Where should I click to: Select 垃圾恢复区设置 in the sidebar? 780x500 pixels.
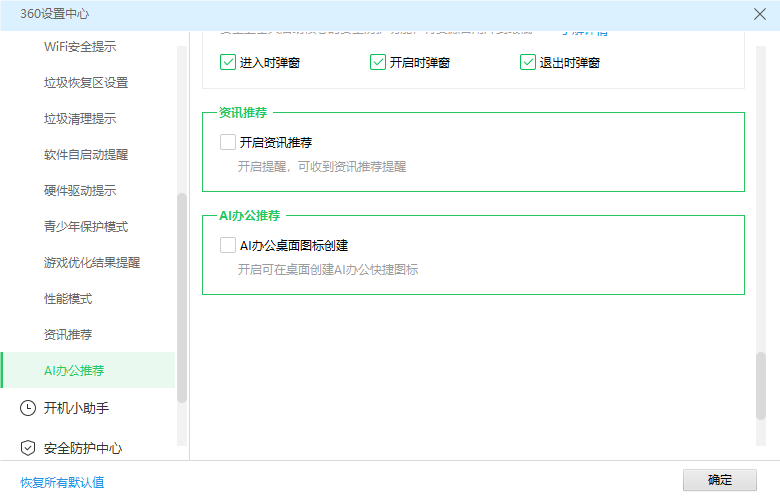[x=86, y=83]
